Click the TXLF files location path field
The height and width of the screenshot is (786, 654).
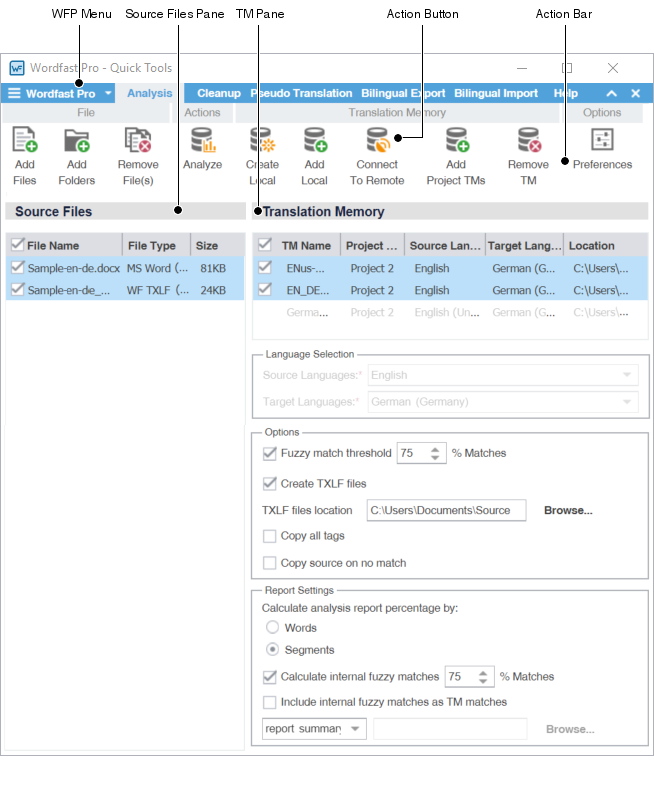click(x=446, y=510)
